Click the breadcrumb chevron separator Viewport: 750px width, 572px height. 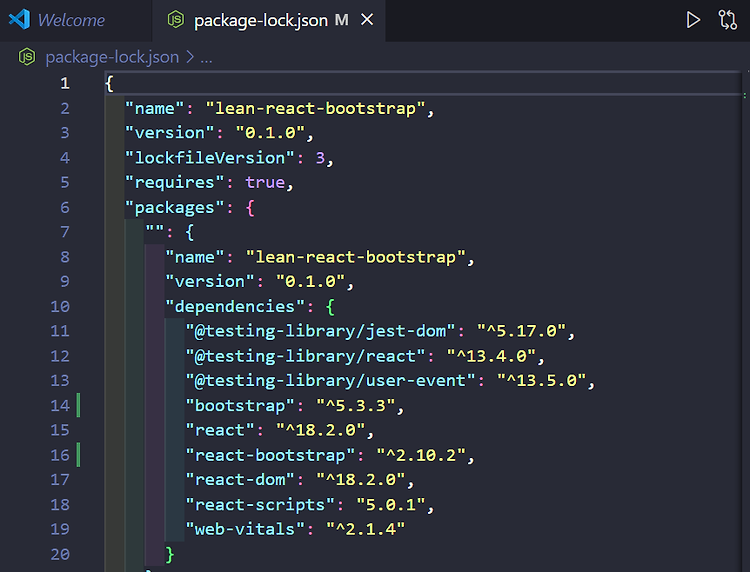(190, 57)
